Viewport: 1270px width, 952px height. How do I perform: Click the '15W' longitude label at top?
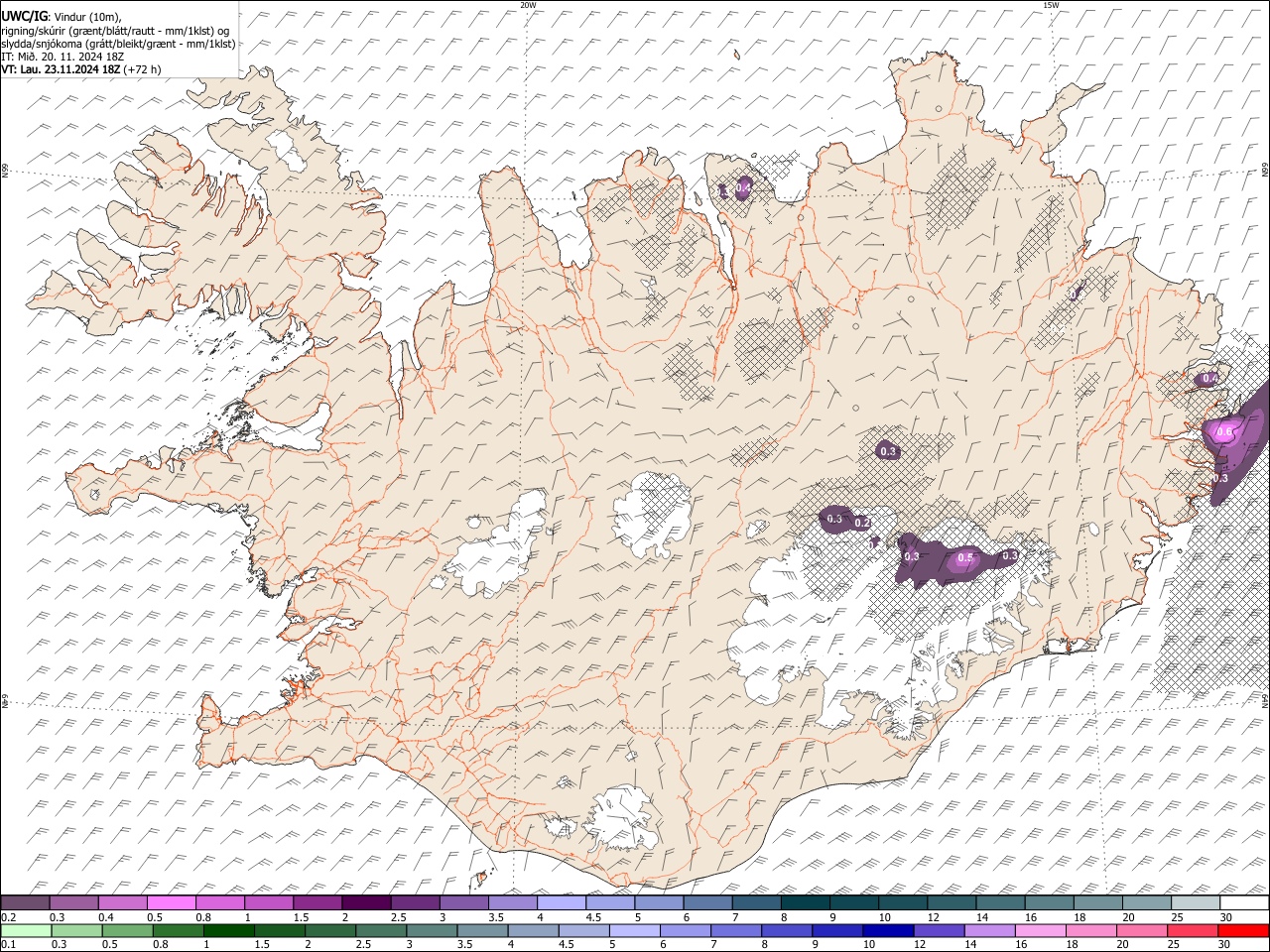click(x=1051, y=5)
